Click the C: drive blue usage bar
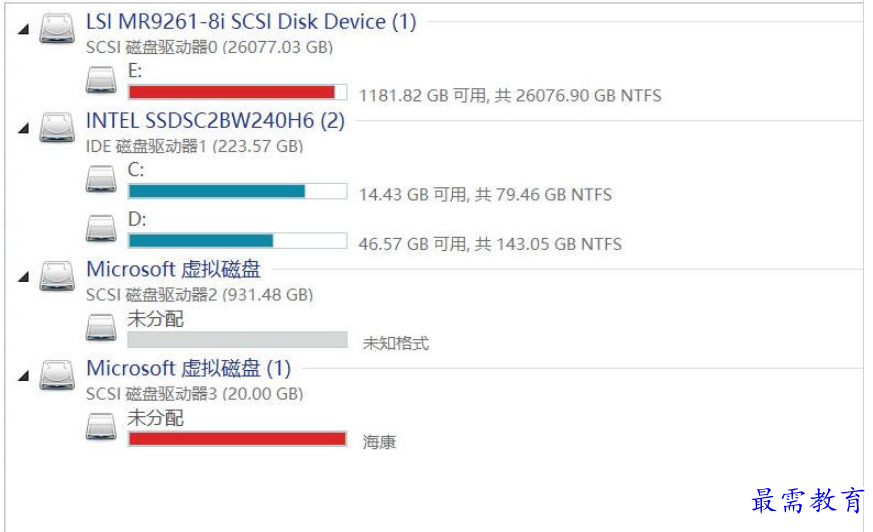The width and height of the screenshot is (873, 532). [238, 191]
